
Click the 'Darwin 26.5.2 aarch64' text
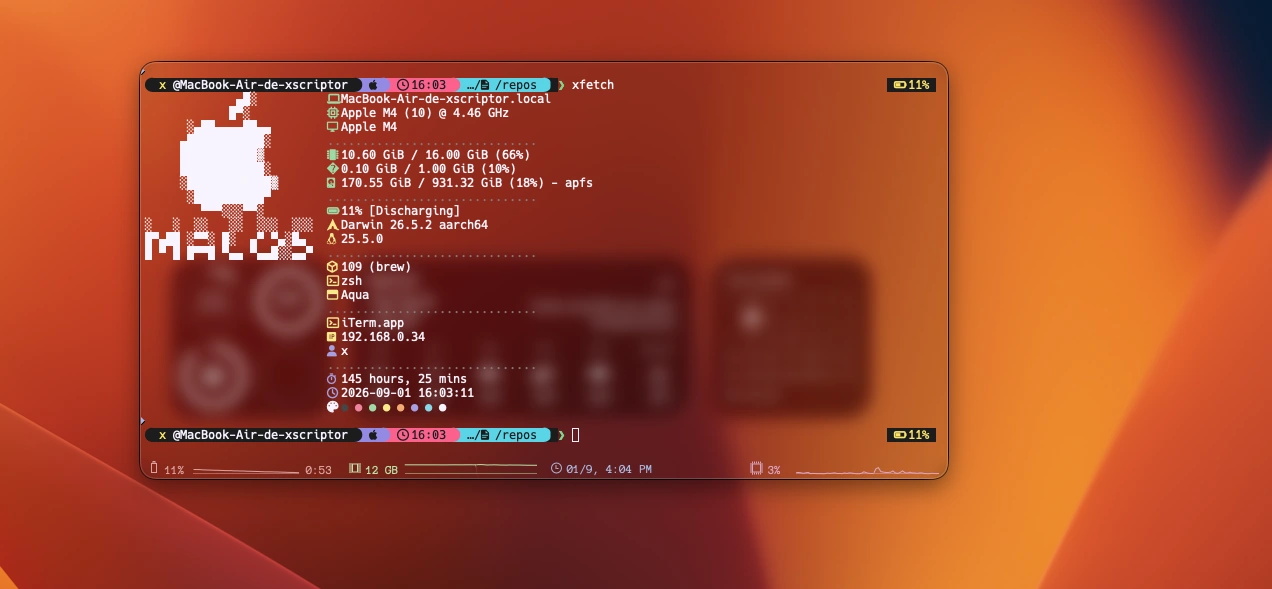pyautogui.click(x=414, y=225)
